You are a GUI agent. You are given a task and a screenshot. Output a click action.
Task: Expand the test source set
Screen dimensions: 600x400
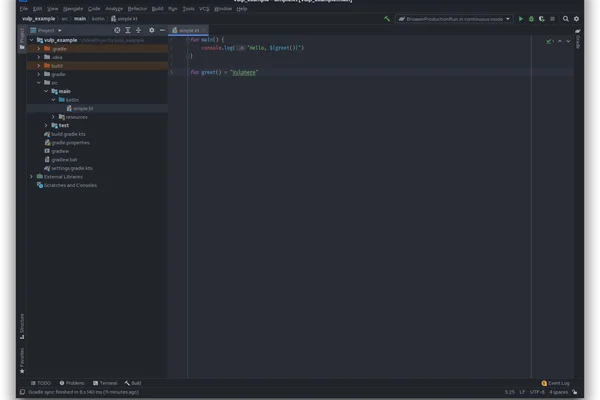click(46, 125)
